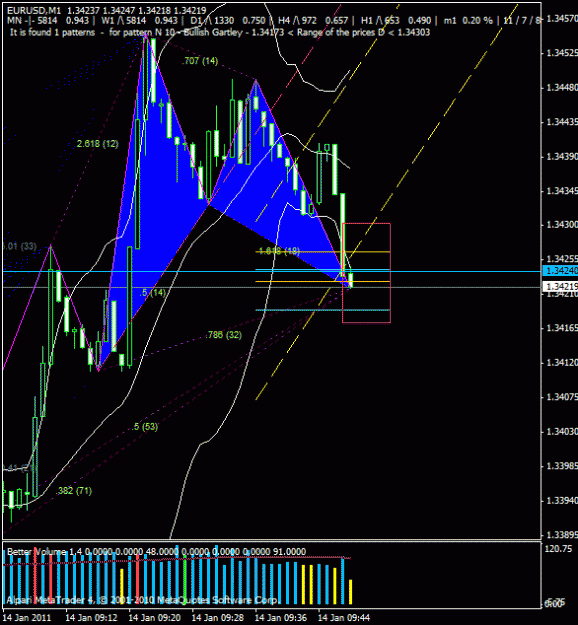Select the 2.618 (12) ratio label
The image size is (578, 625).
pos(98,144)
